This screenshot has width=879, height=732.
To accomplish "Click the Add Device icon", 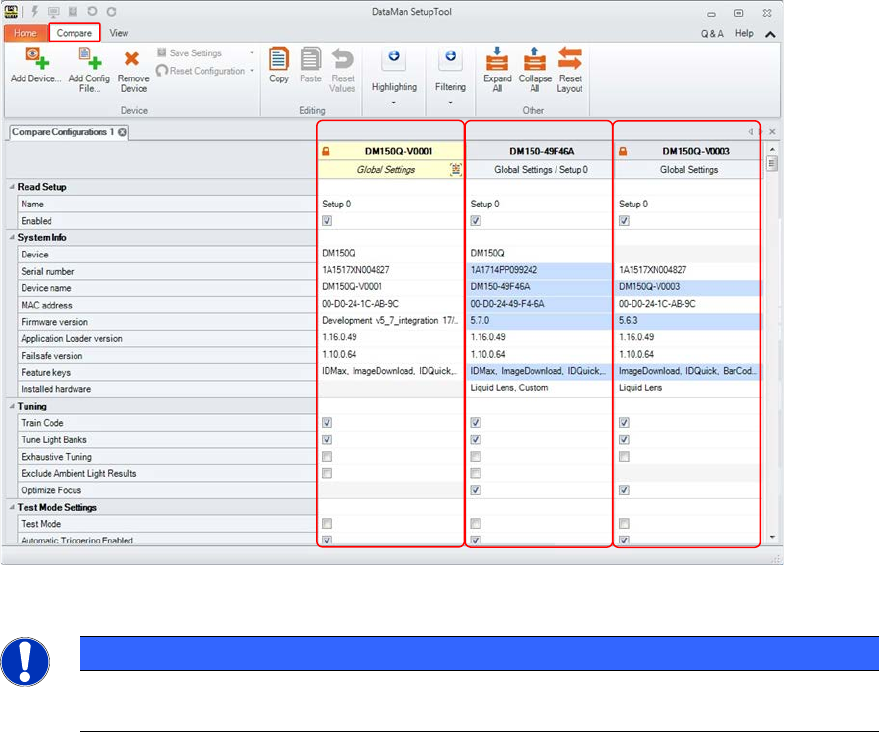I will [36, 58].
